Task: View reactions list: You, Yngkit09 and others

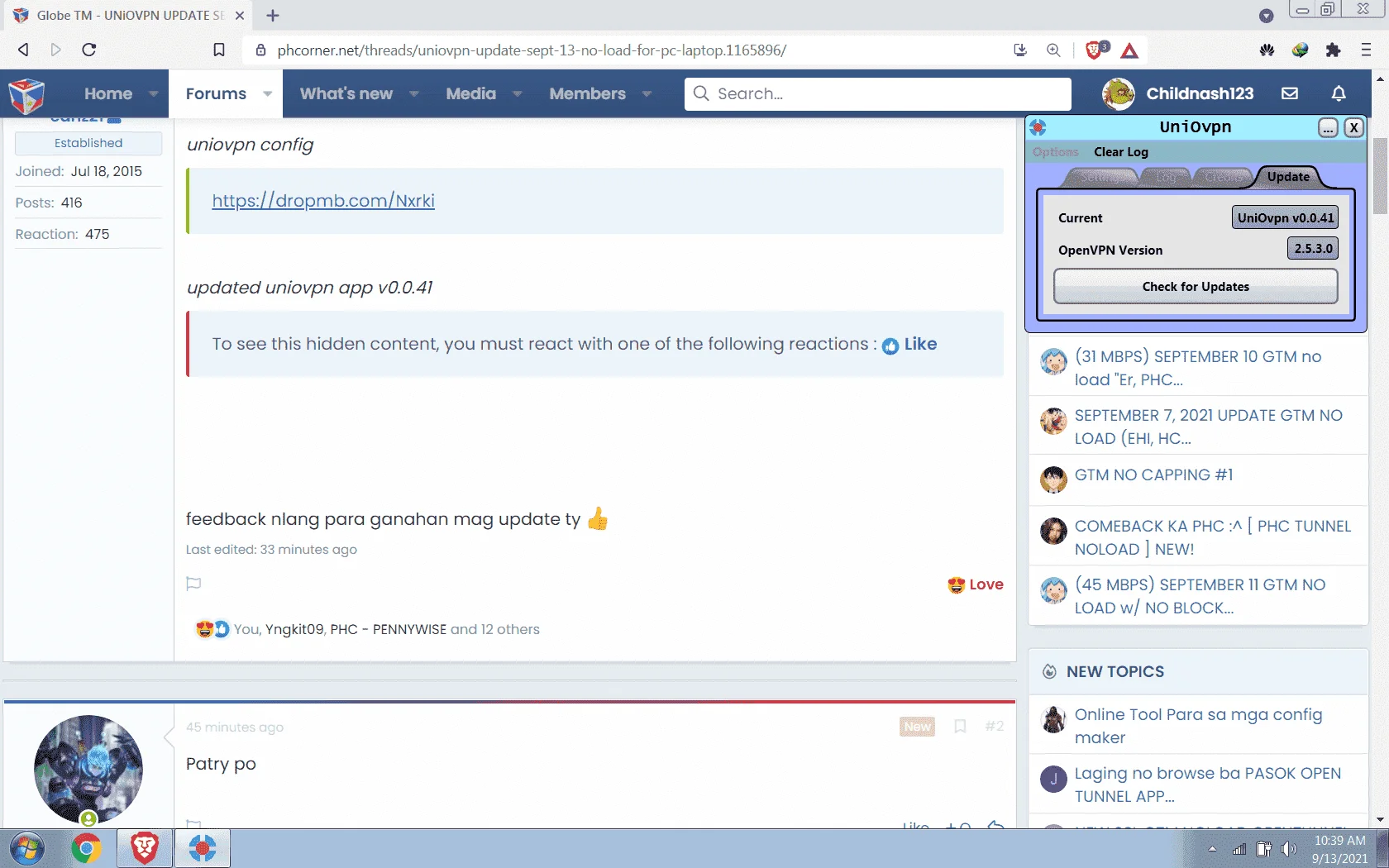Action: coord(386,629)
